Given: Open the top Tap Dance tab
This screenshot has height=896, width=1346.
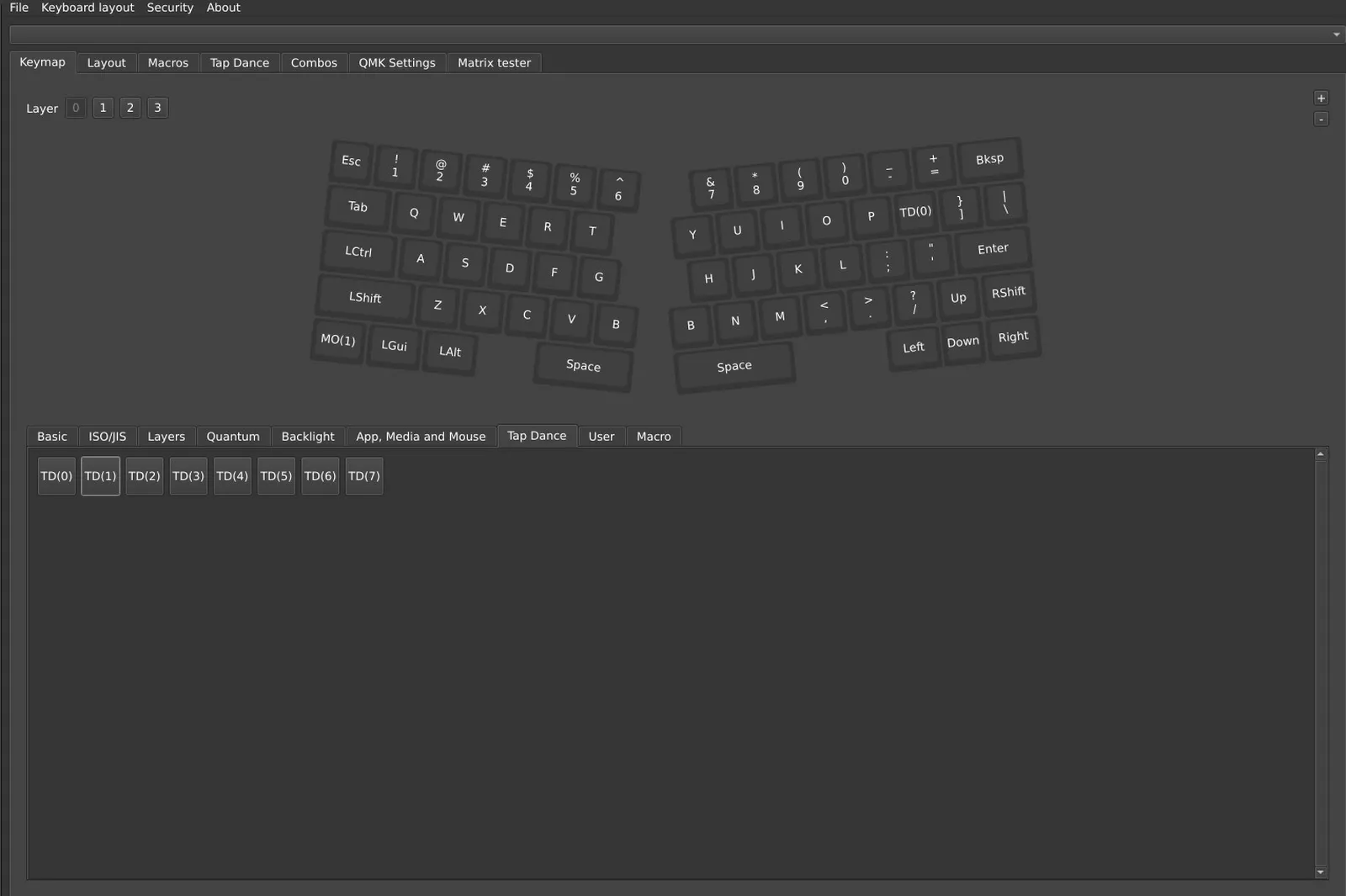Looking at the screenshot, I should [x=240, y=63].
